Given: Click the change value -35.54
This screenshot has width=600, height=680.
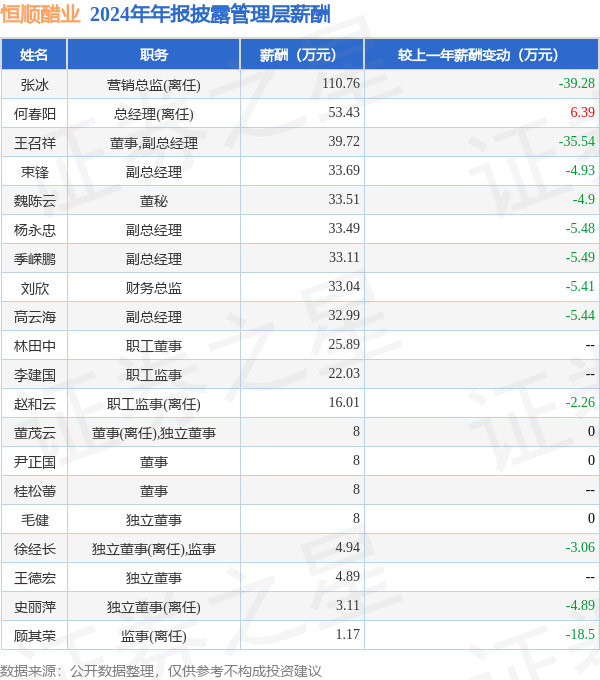Looking at the screenshot, I should [x=577, y=141].
